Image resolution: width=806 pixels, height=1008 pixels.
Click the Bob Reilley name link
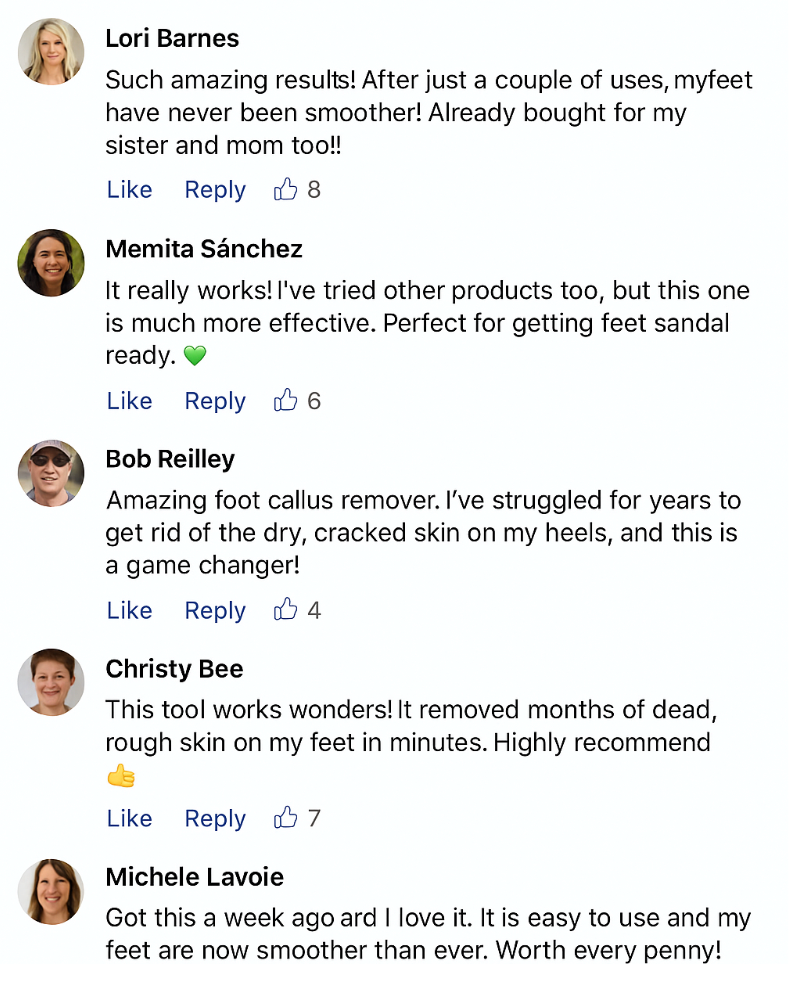[x=170, y=459]
